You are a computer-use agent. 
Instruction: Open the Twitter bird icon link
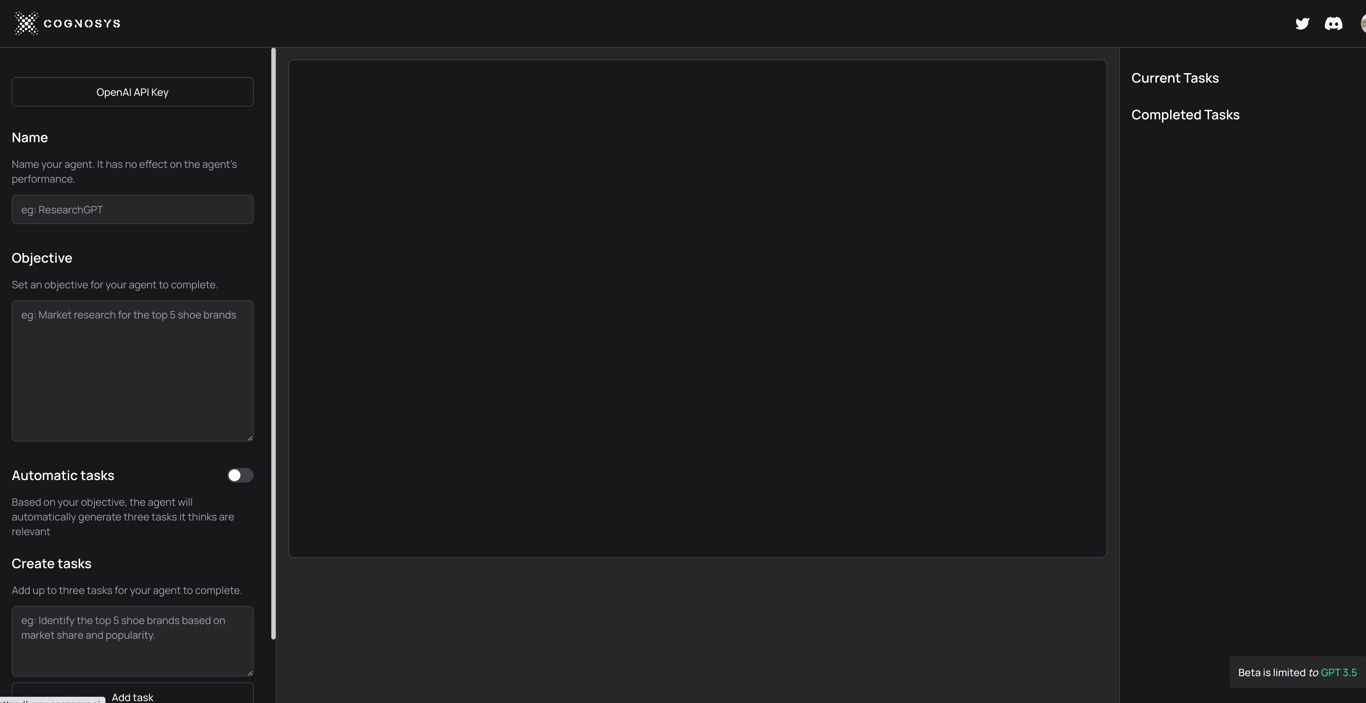[1302, 23]
